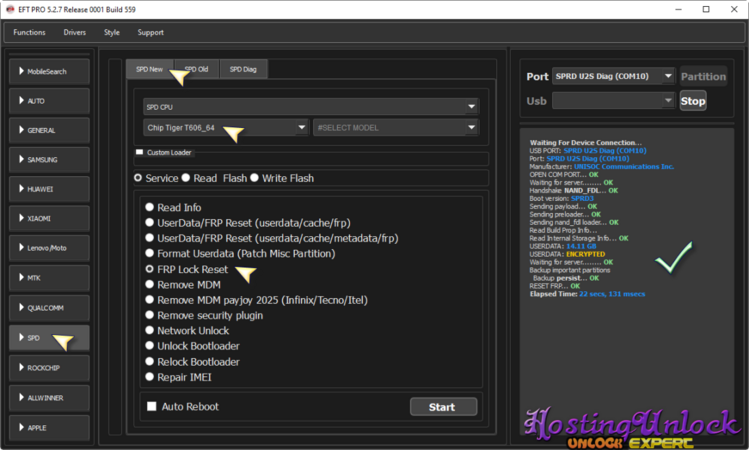
Task: Switch to the SPD Diag tab
Action: (243, 69)
